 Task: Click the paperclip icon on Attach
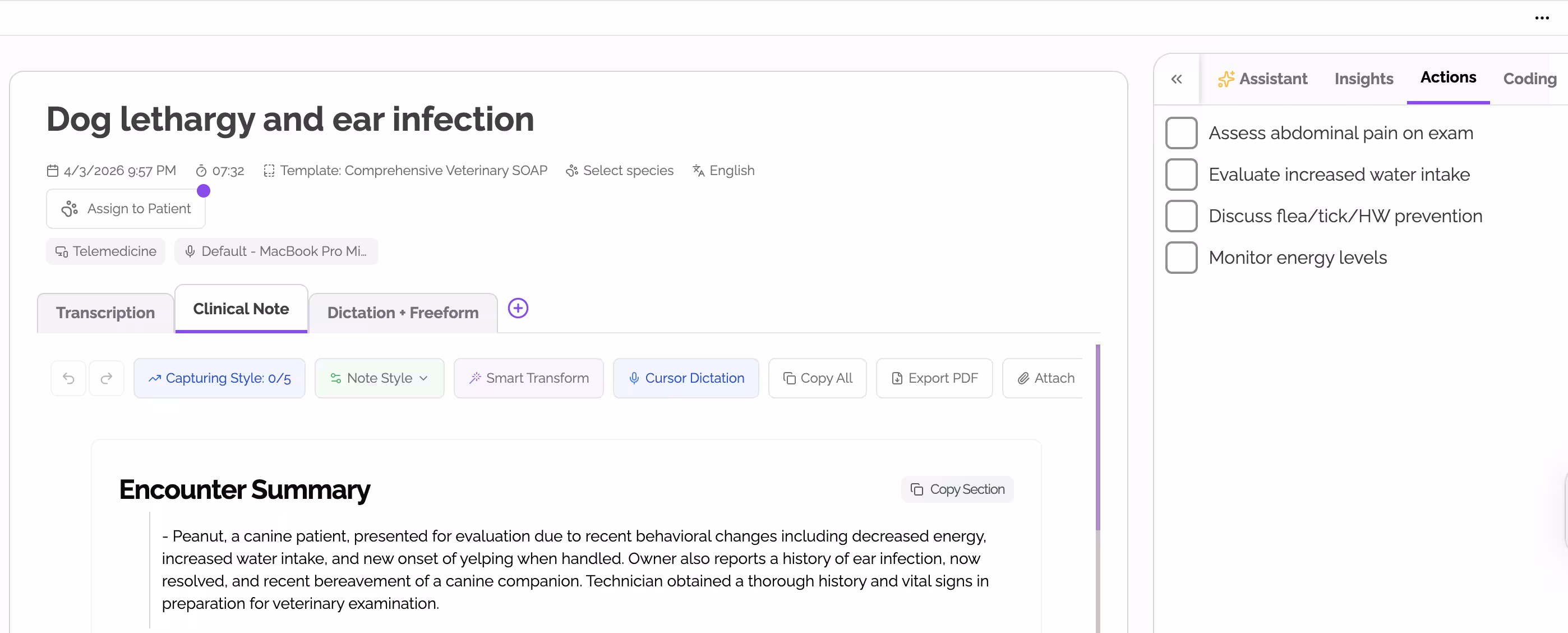point(1024,378)
